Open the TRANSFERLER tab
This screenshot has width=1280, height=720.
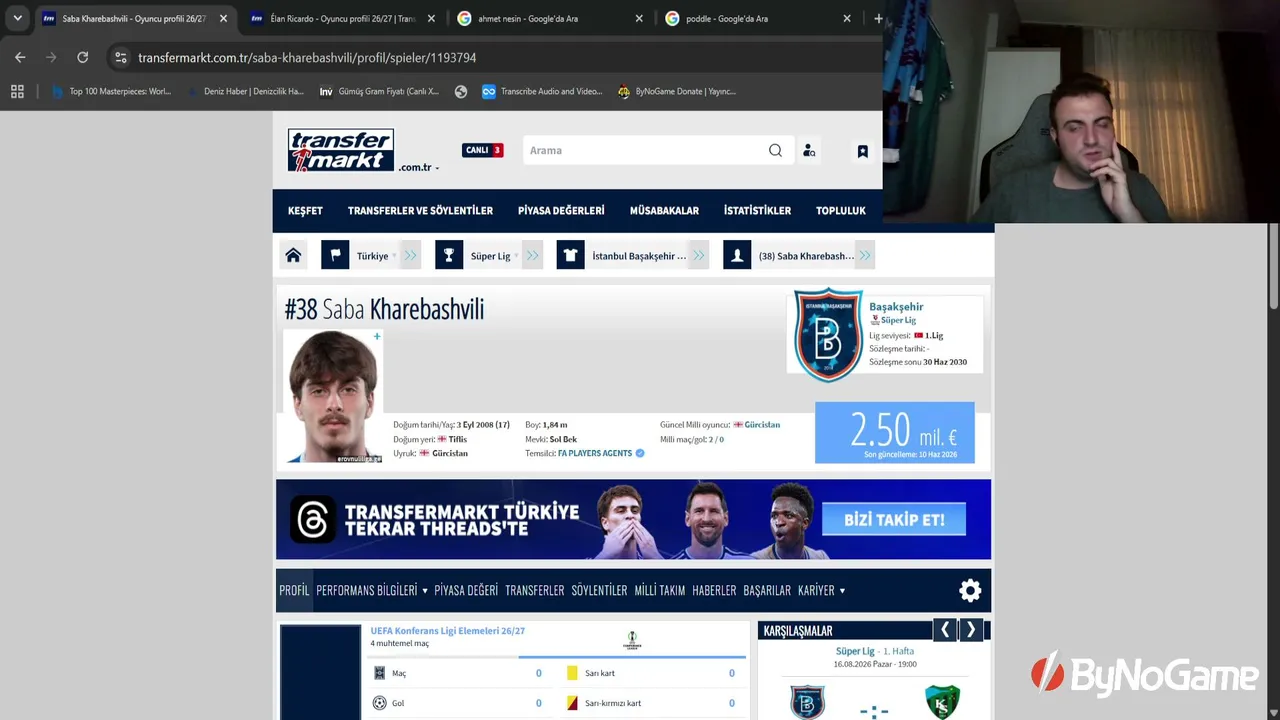[x=535, y=591]
